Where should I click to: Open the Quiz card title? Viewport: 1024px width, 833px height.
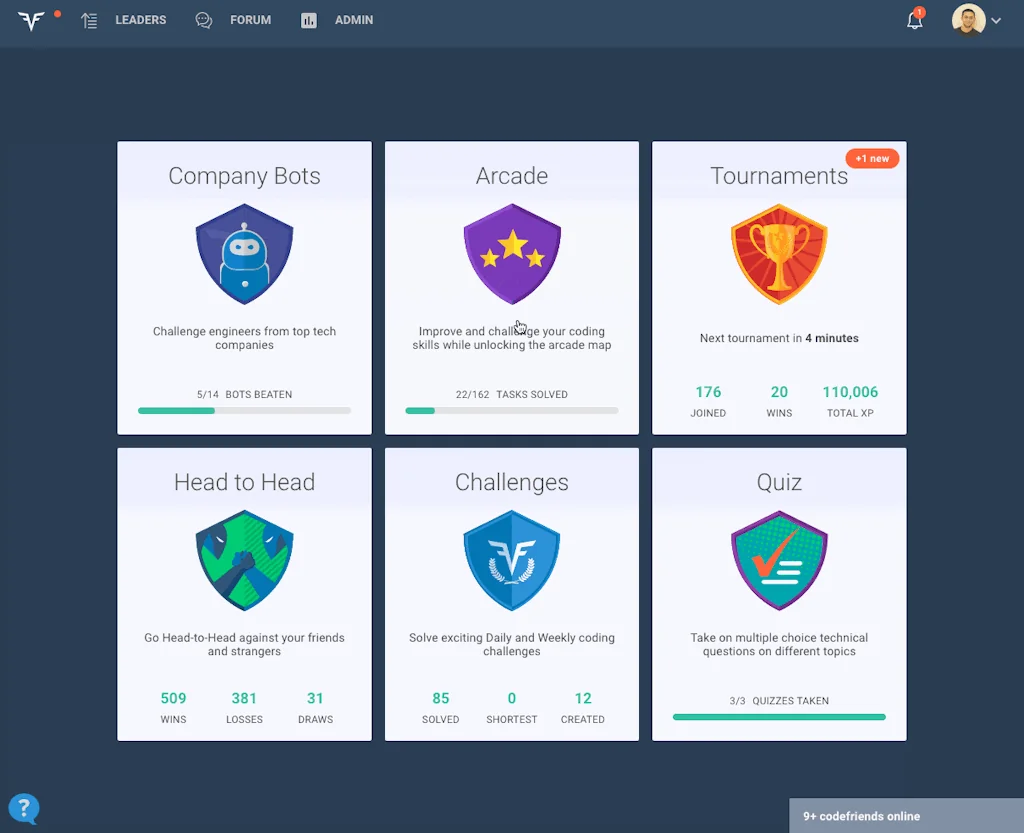[x=779, y=482]
